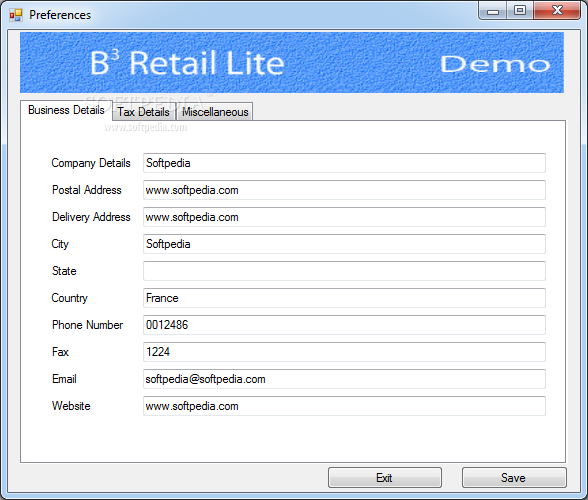This screenshot has height=500, width=588.
Task: Focus the Phone Number field
Action: 344,325
